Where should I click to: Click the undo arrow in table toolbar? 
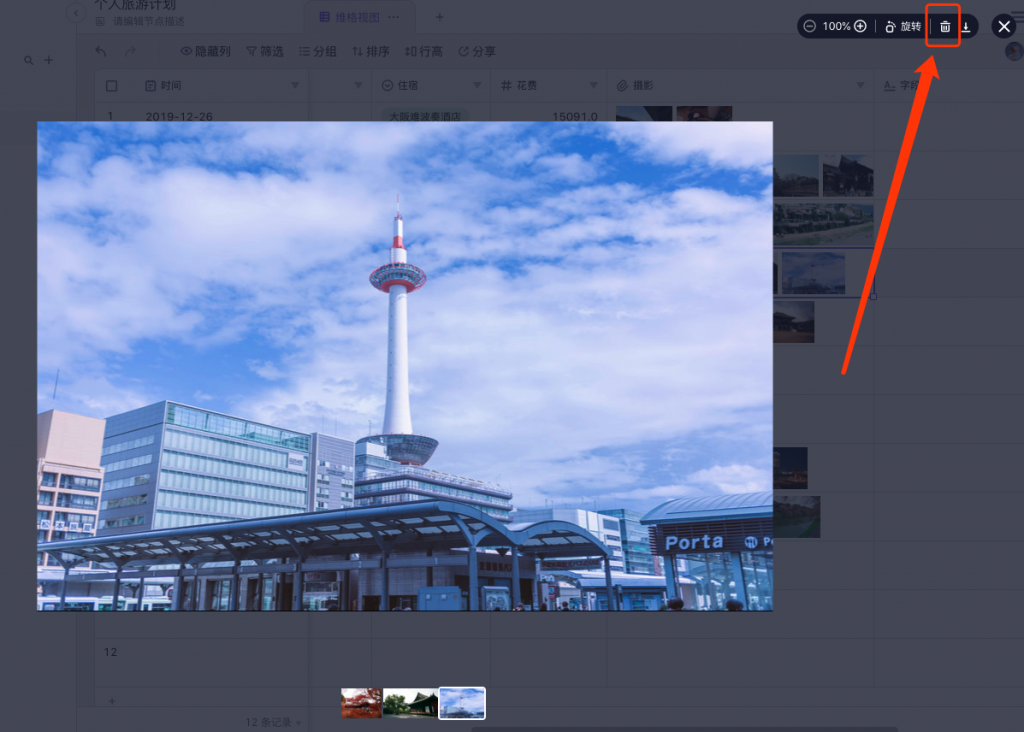(101, 51)
